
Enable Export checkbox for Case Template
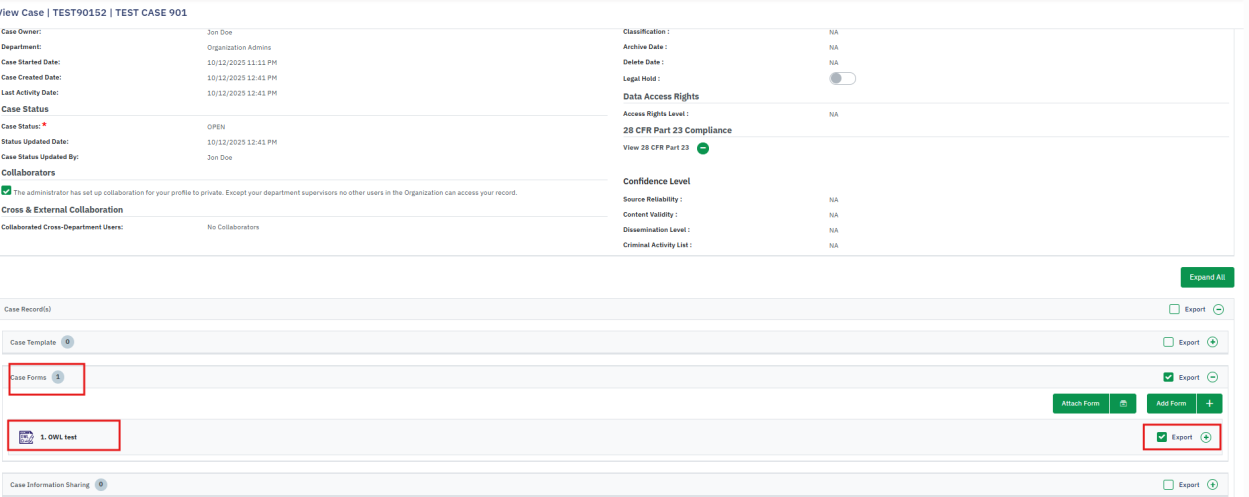click(1168, 342)
